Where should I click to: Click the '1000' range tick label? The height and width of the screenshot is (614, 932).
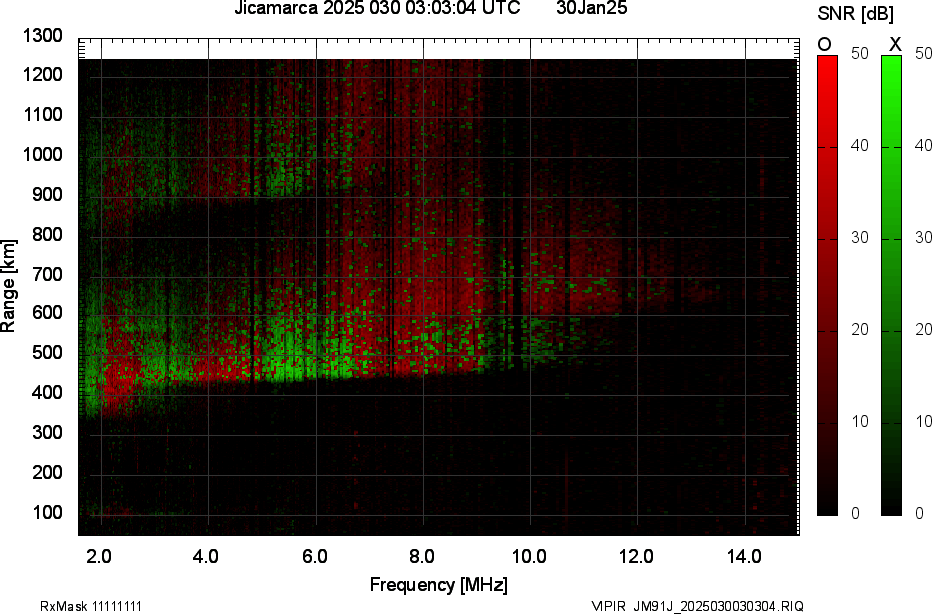[43, 155]
